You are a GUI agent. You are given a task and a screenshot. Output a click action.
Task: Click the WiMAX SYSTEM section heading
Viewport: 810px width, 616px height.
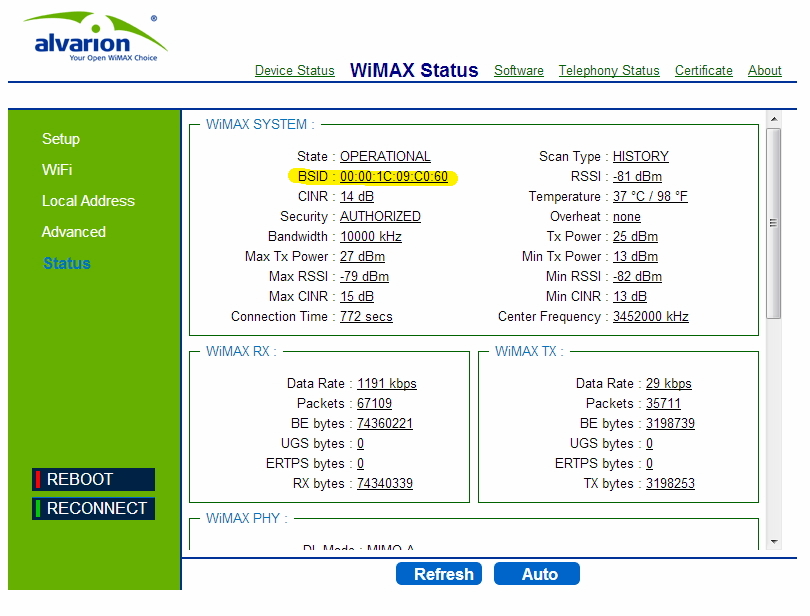pyautogui.click(x=260, y=125)
